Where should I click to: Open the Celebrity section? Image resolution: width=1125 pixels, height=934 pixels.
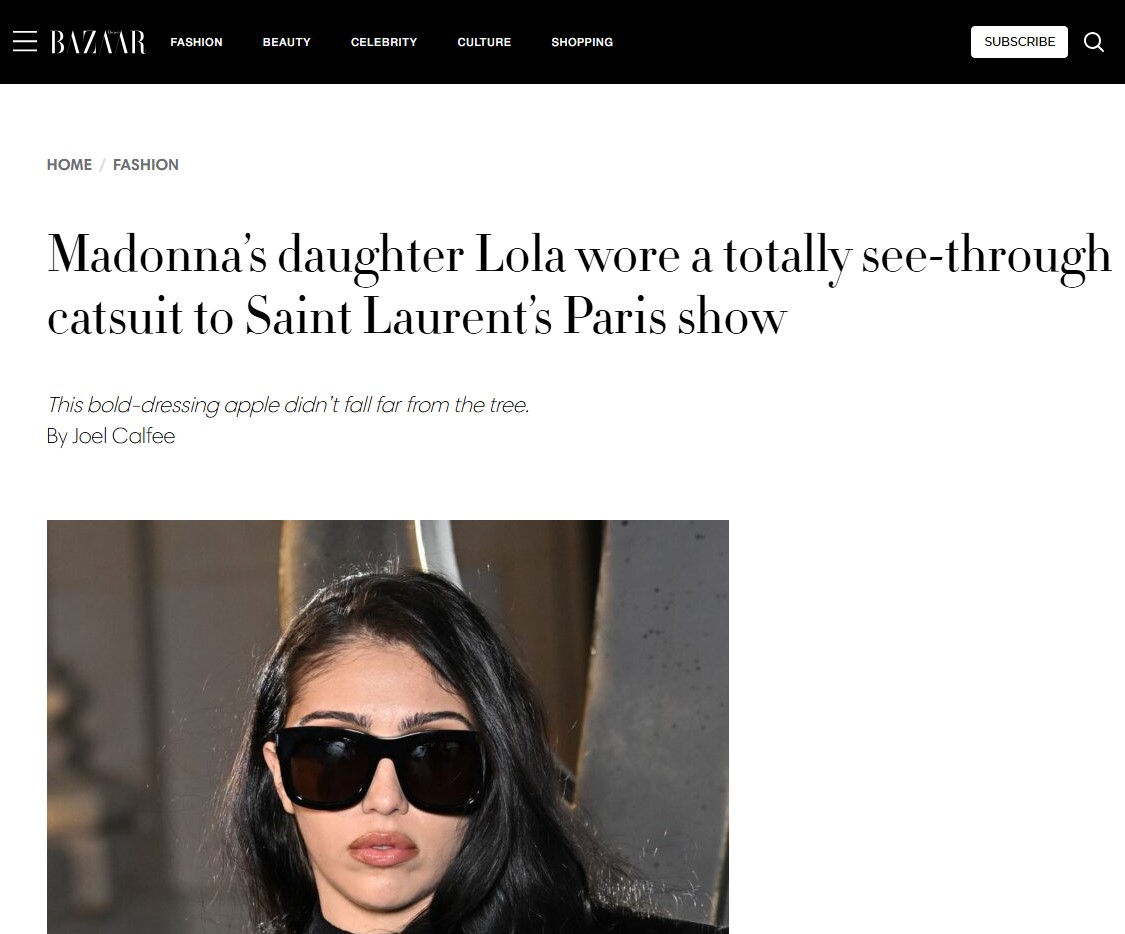384,42
